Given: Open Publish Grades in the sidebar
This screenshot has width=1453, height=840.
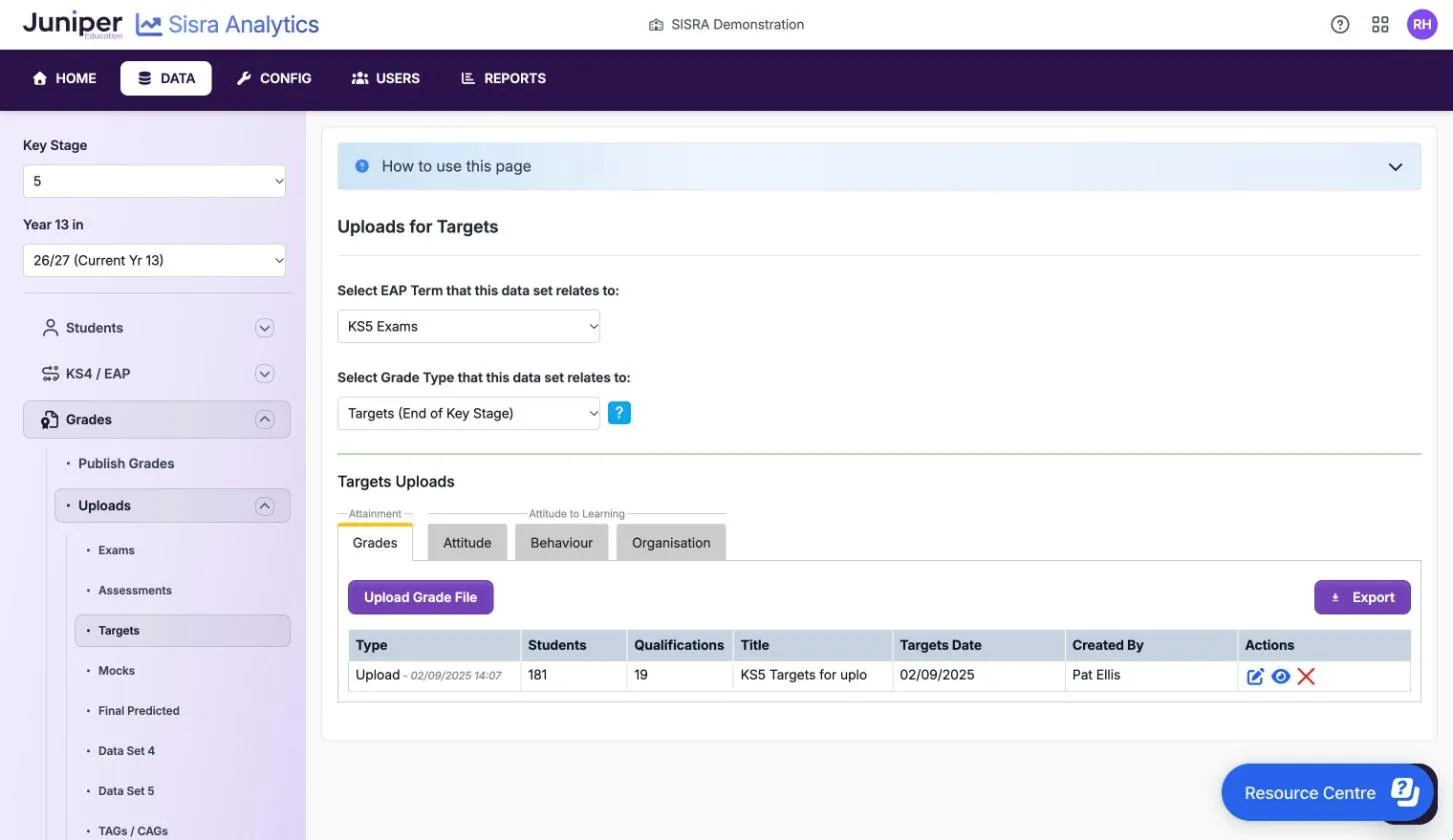Looking at the screenshot, I should [x=126, y=464].
